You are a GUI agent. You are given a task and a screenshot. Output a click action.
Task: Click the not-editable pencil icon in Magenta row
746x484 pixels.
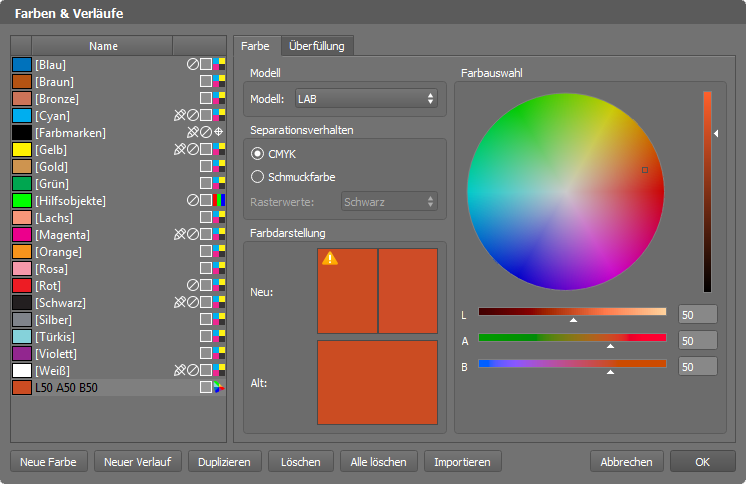tap(180, 234)
